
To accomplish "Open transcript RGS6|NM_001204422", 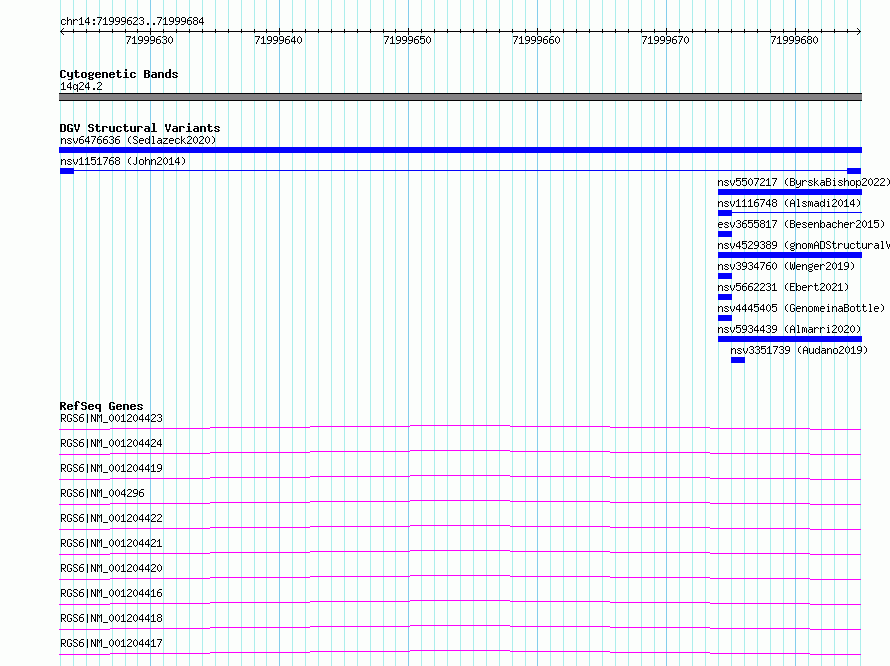I will point(111,518).
